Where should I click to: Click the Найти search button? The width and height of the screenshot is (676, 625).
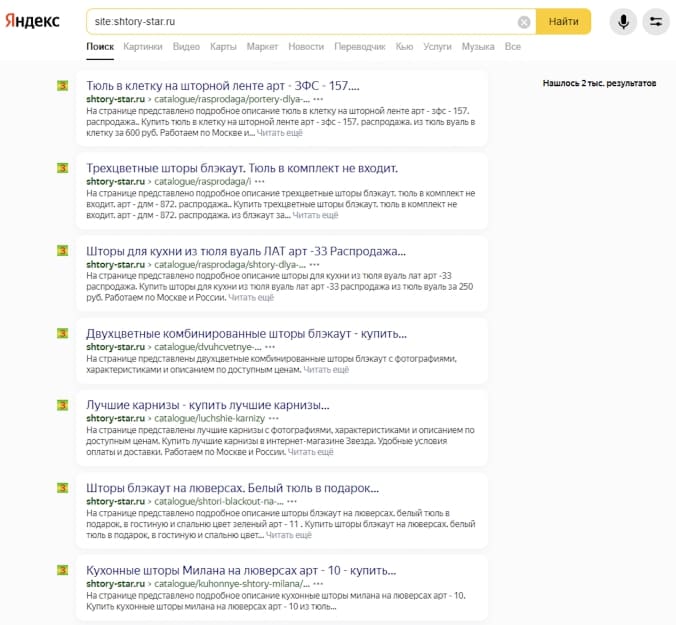[x=563, y=22]
